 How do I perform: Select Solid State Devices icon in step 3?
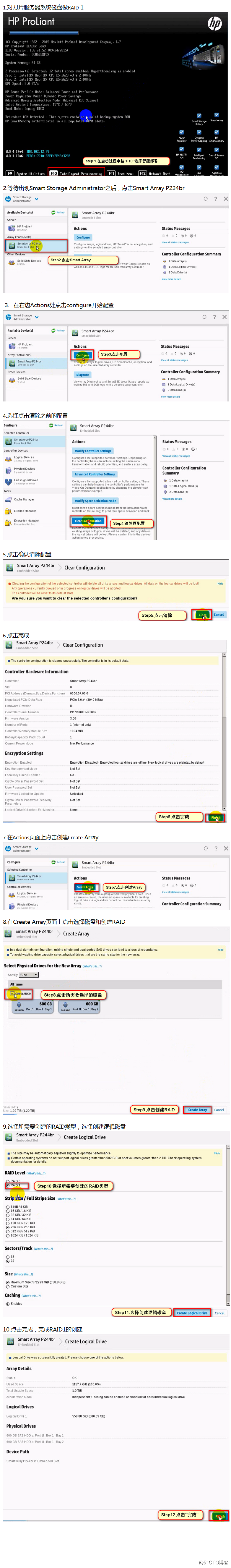tap(11, 380)
